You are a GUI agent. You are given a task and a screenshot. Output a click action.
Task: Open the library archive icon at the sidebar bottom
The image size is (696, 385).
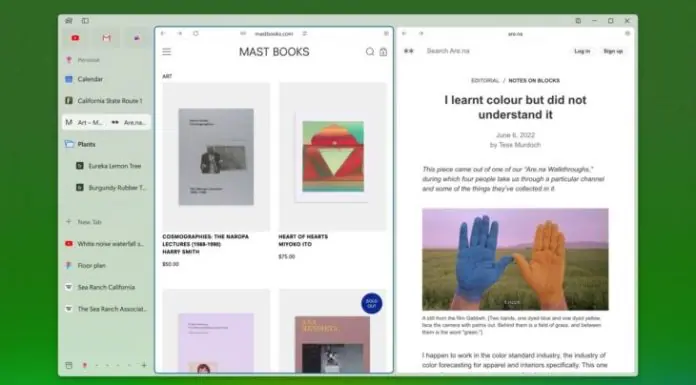(69, 365)
